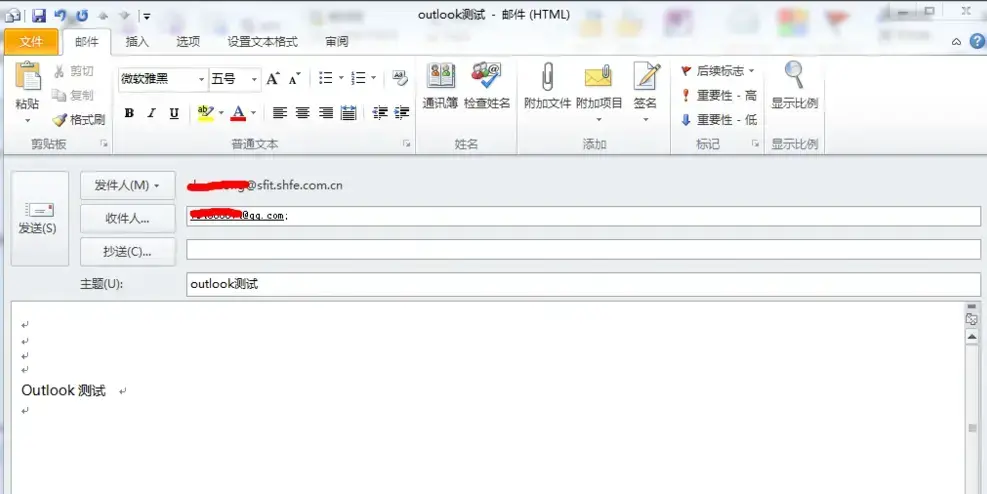Screen dimensions: 987x494
Task: Click in the 收件人 address field
Action: (584, 216)
